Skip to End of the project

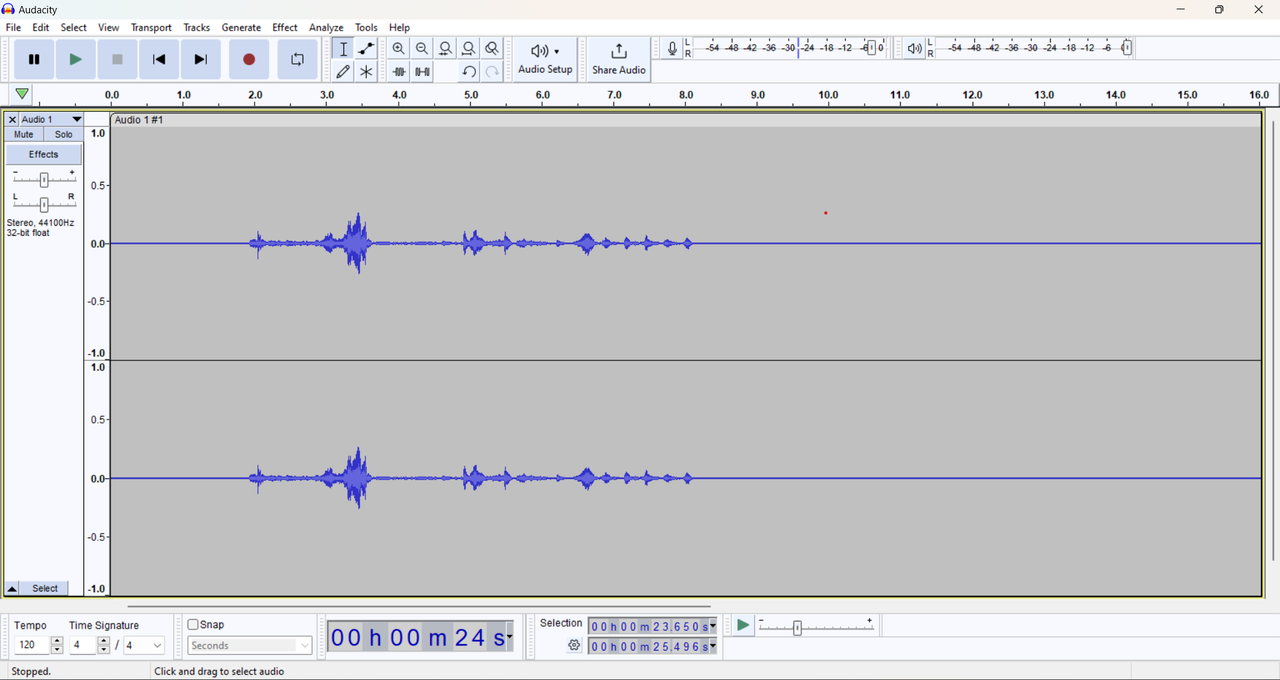coord(201,60)
